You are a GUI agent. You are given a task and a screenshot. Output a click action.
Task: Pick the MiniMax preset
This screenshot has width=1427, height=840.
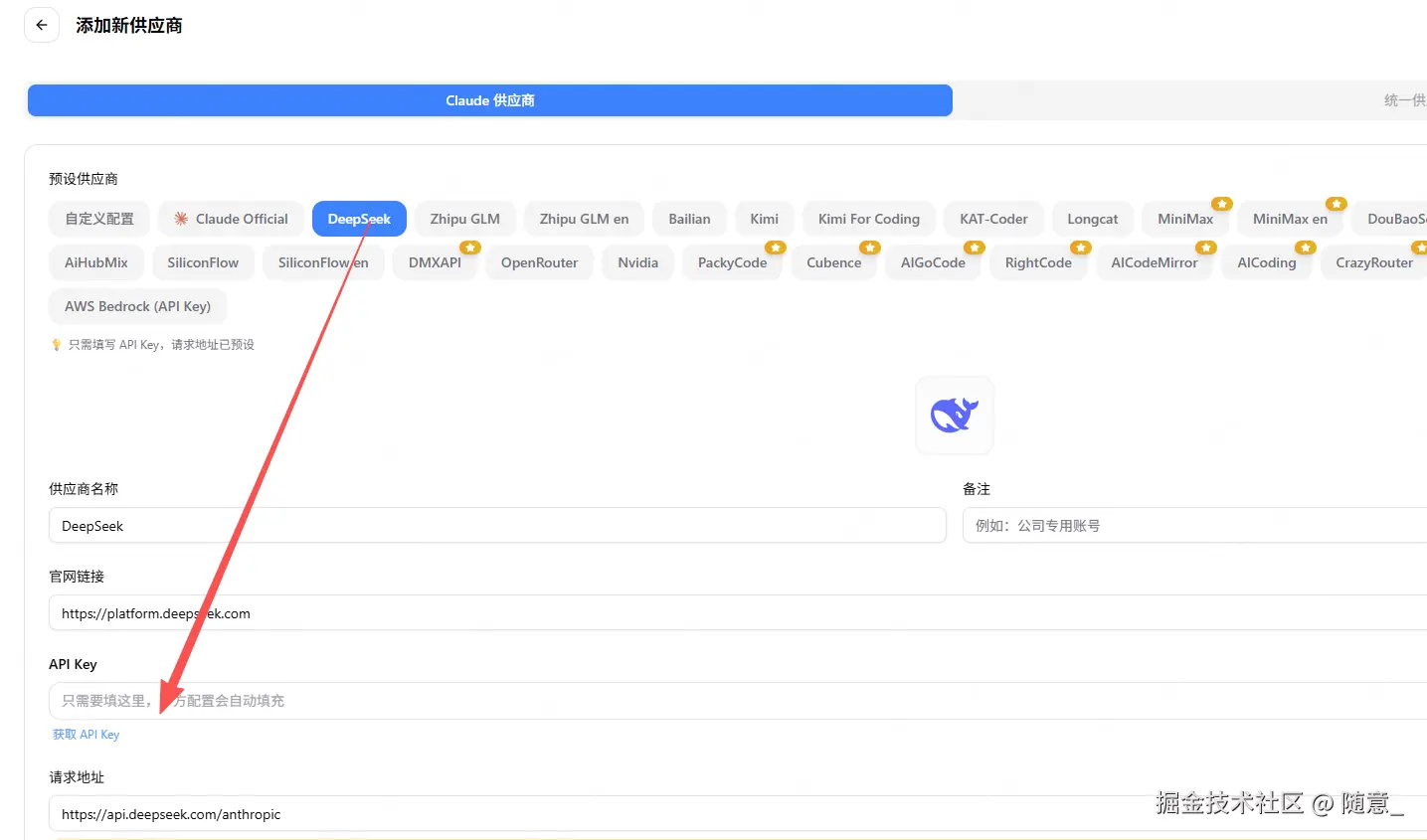[x=1185, y=219]
